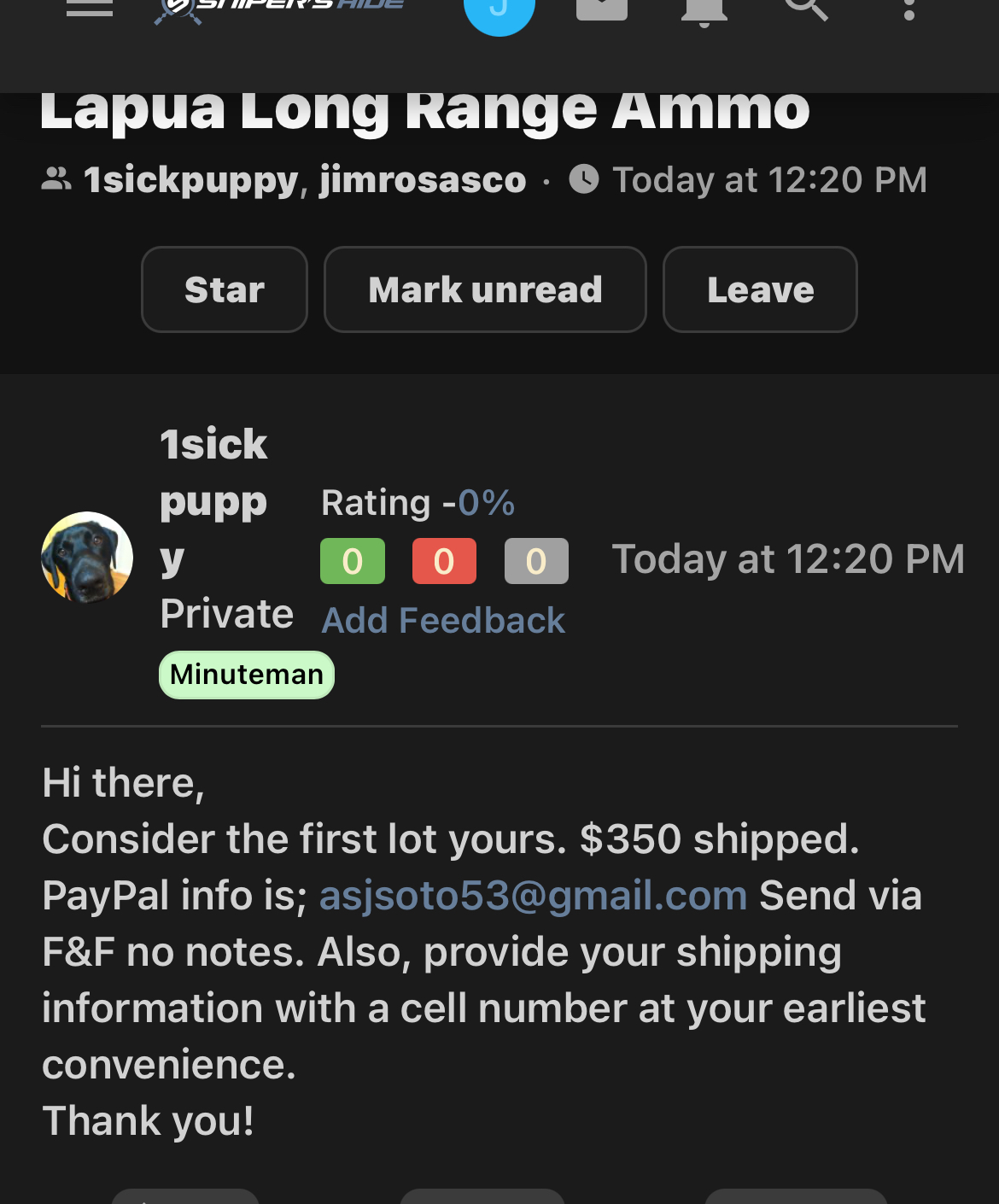Click the gray neutral feedback count
Screen dimensions: 999x1204
coord(536,562)
